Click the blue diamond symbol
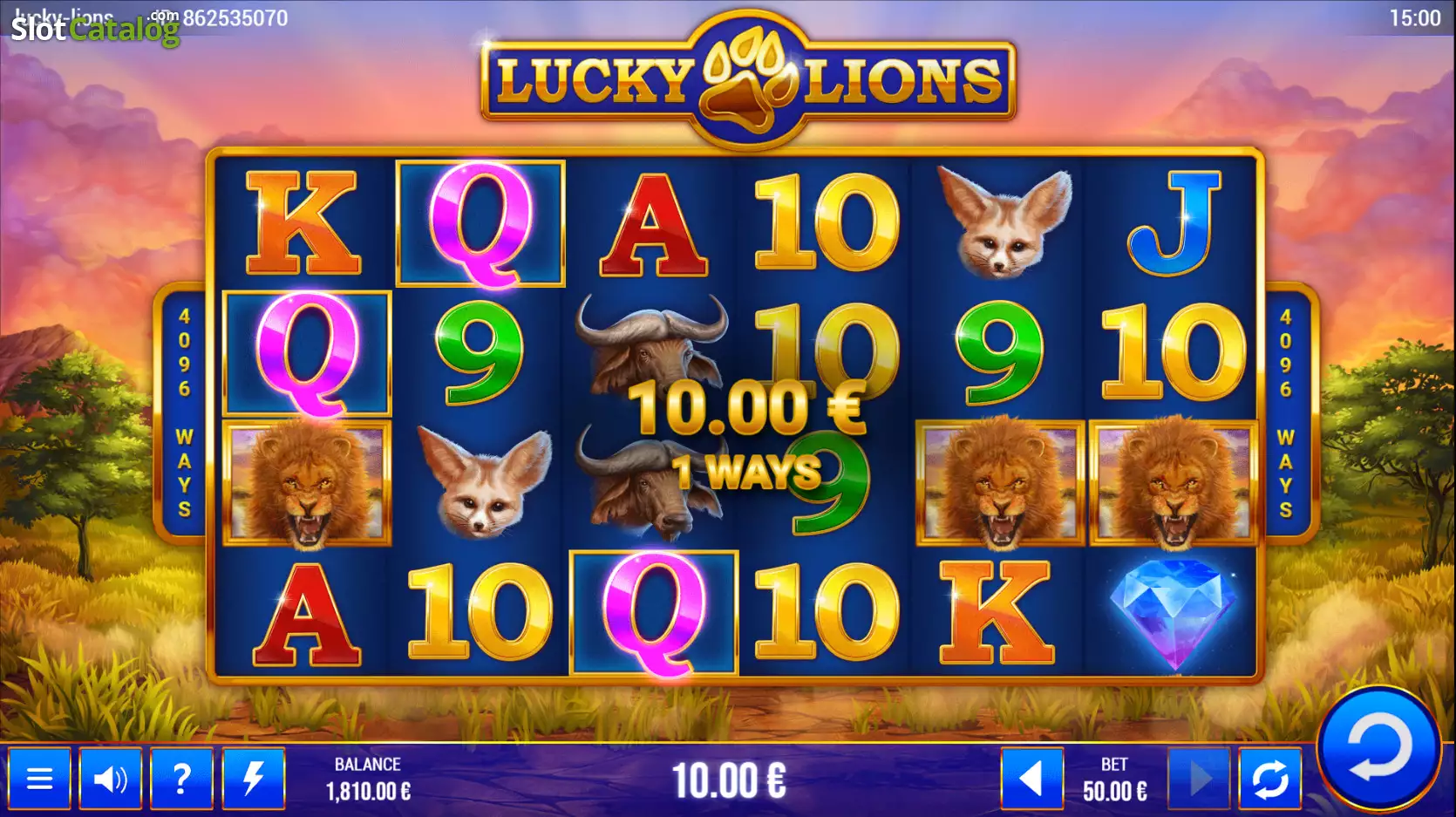This screenshot has width=1456, height=817. [x=1174, y=614]
